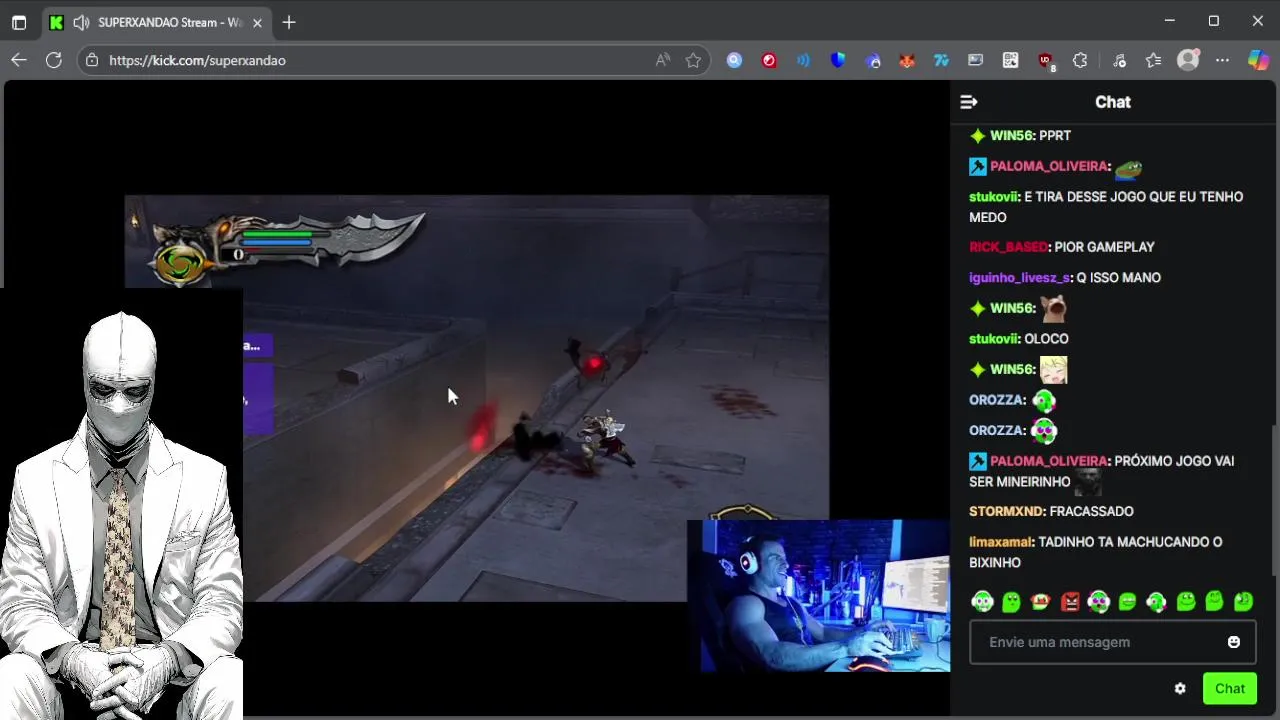Click username iguinho_livesz_s in chat
This screenshot has width=1280, height=720.
(x=1019, y=278)
